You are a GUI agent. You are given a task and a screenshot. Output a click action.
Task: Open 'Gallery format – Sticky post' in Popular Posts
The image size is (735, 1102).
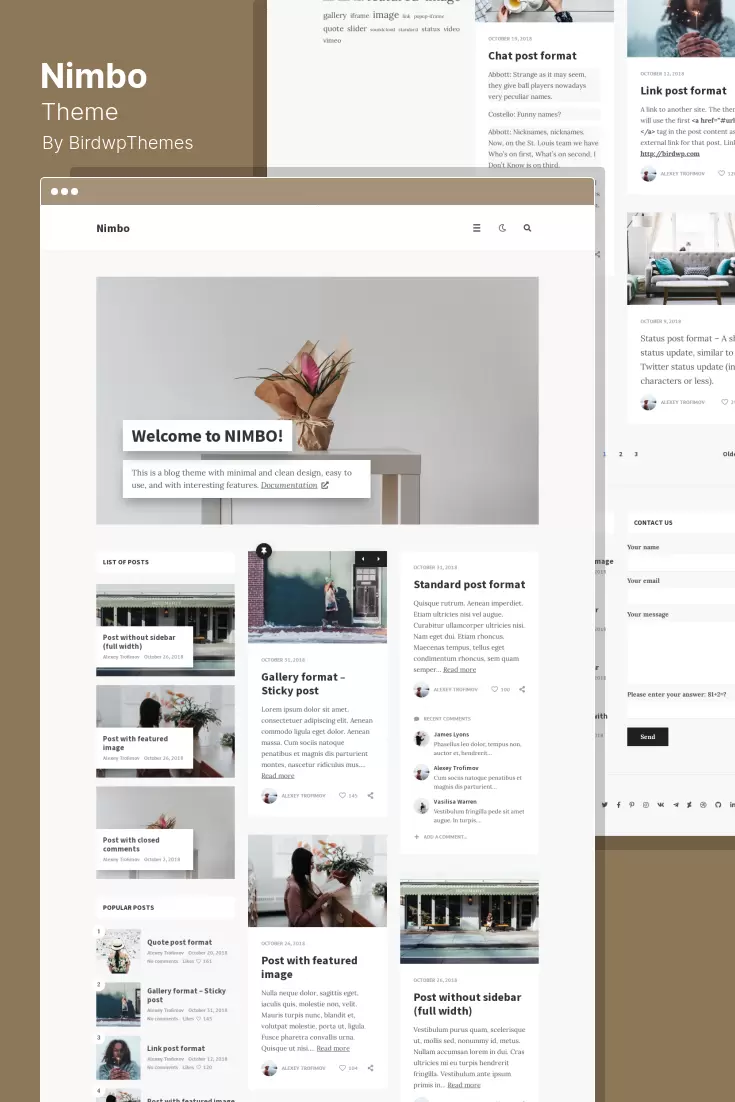click(186, 995)
